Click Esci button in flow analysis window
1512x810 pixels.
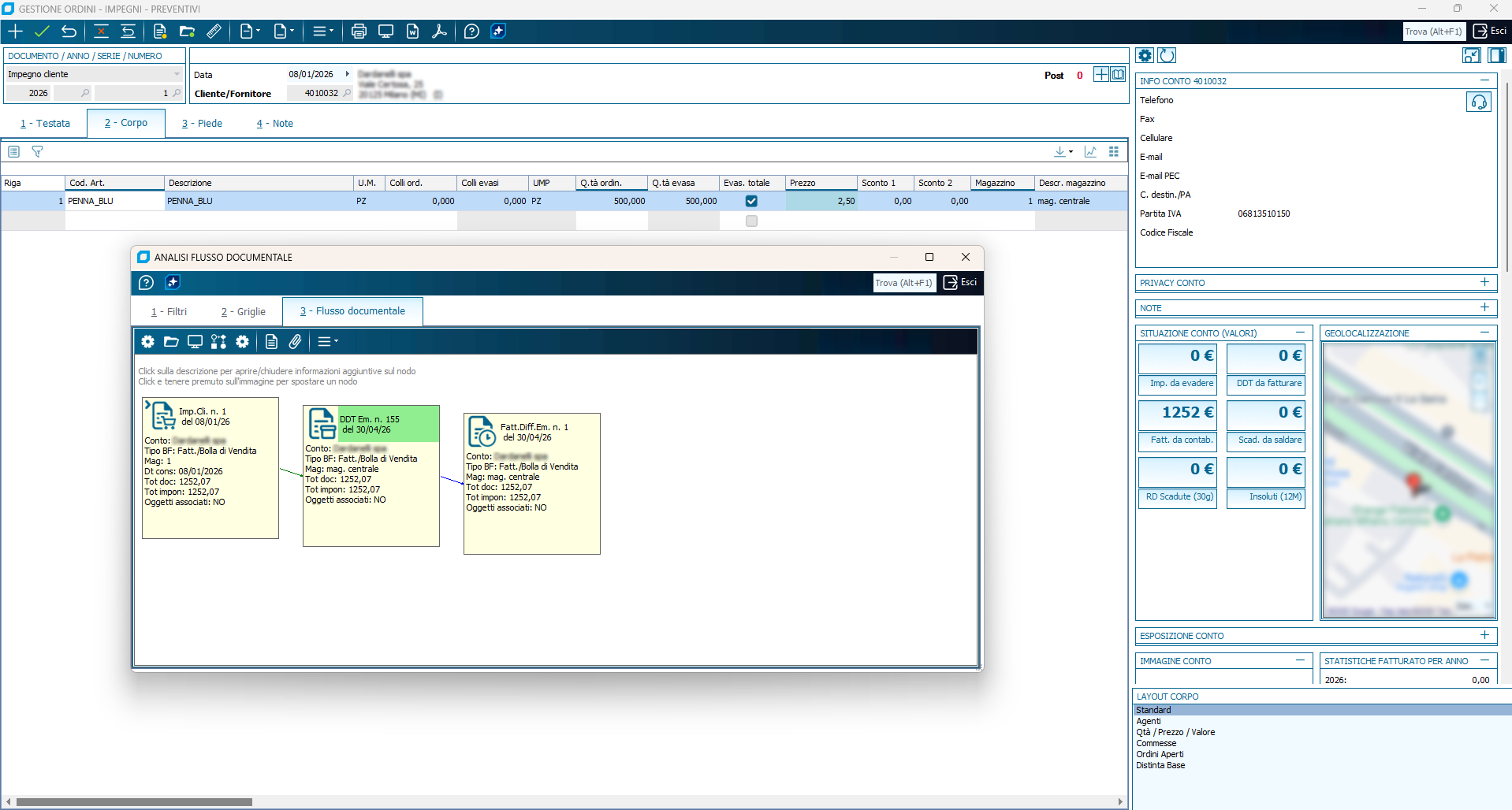point(960,282)
